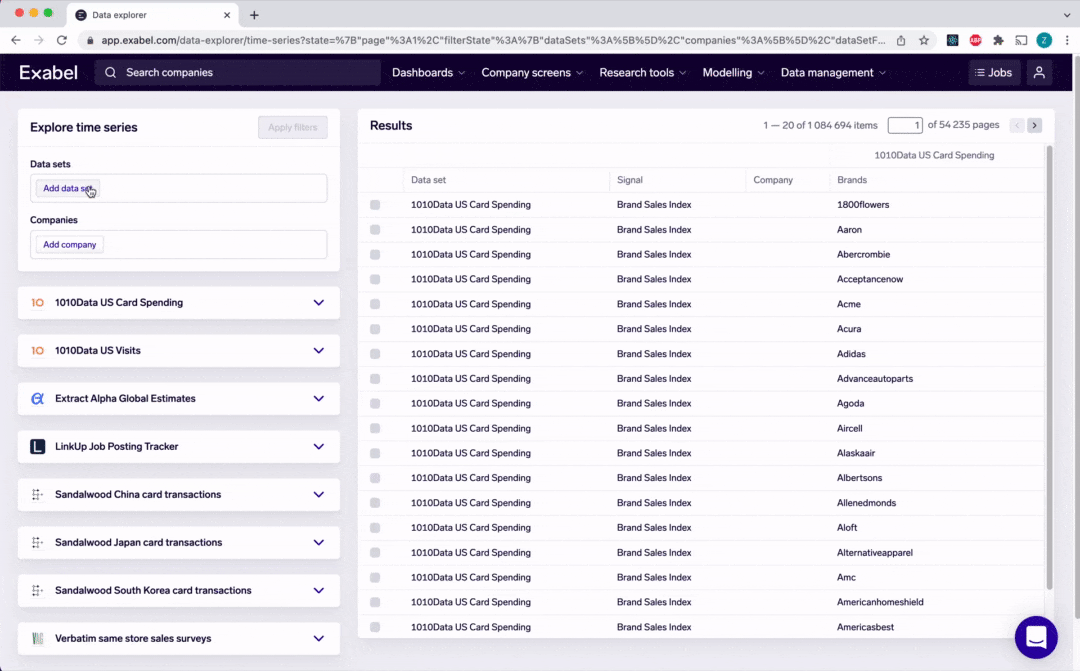Click the Extract Alpha logo icon
This screenshot has height=671, width=1080.
pos(38,398)
